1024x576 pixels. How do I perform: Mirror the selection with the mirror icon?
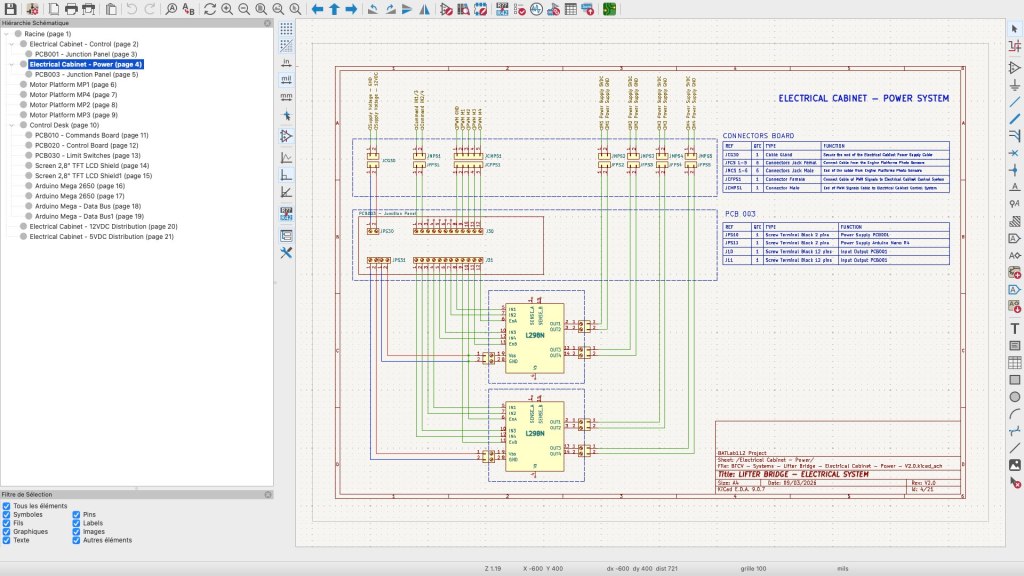424,9
